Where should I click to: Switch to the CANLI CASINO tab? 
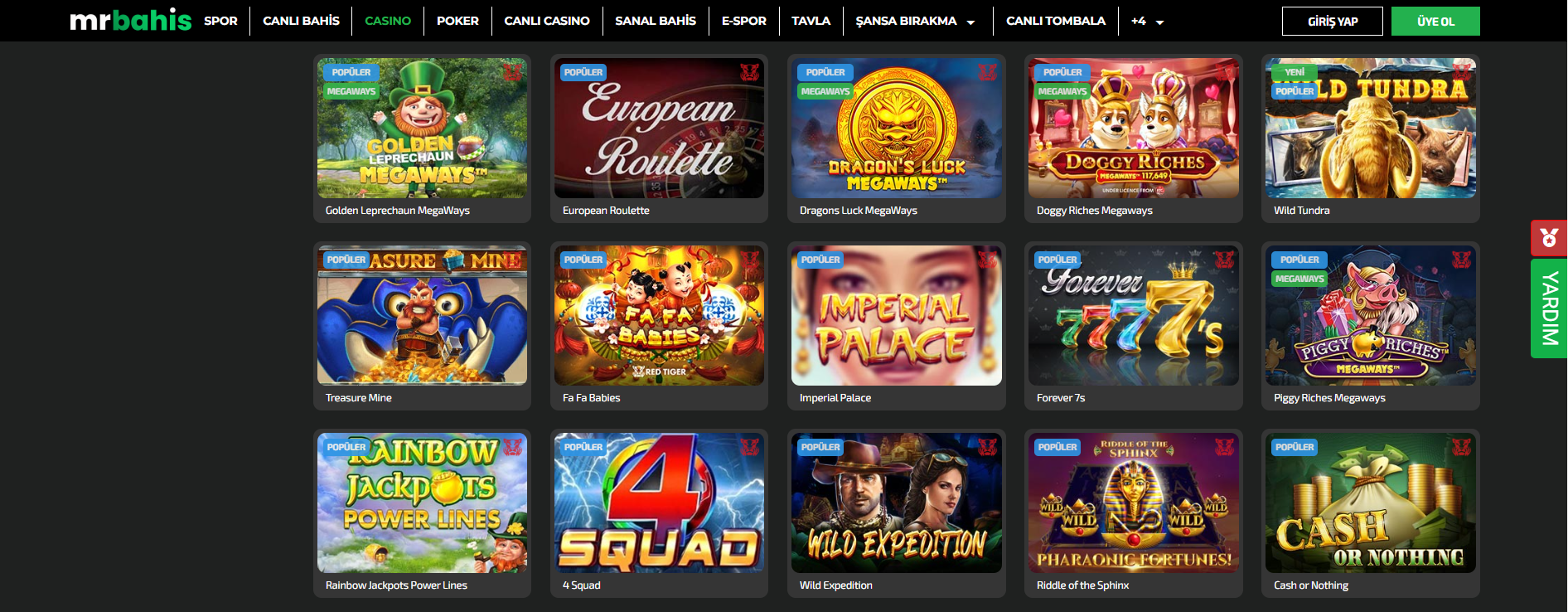point(547,21)
